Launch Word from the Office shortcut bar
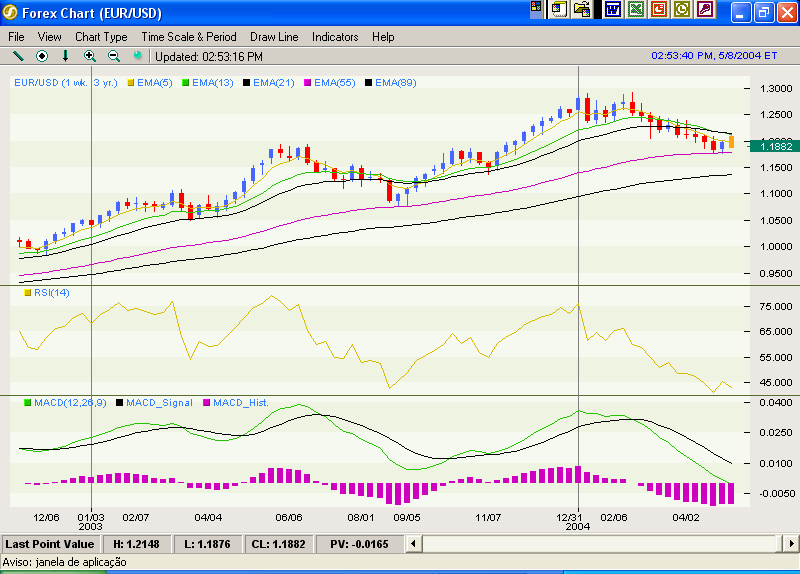 tap(612, 10)
